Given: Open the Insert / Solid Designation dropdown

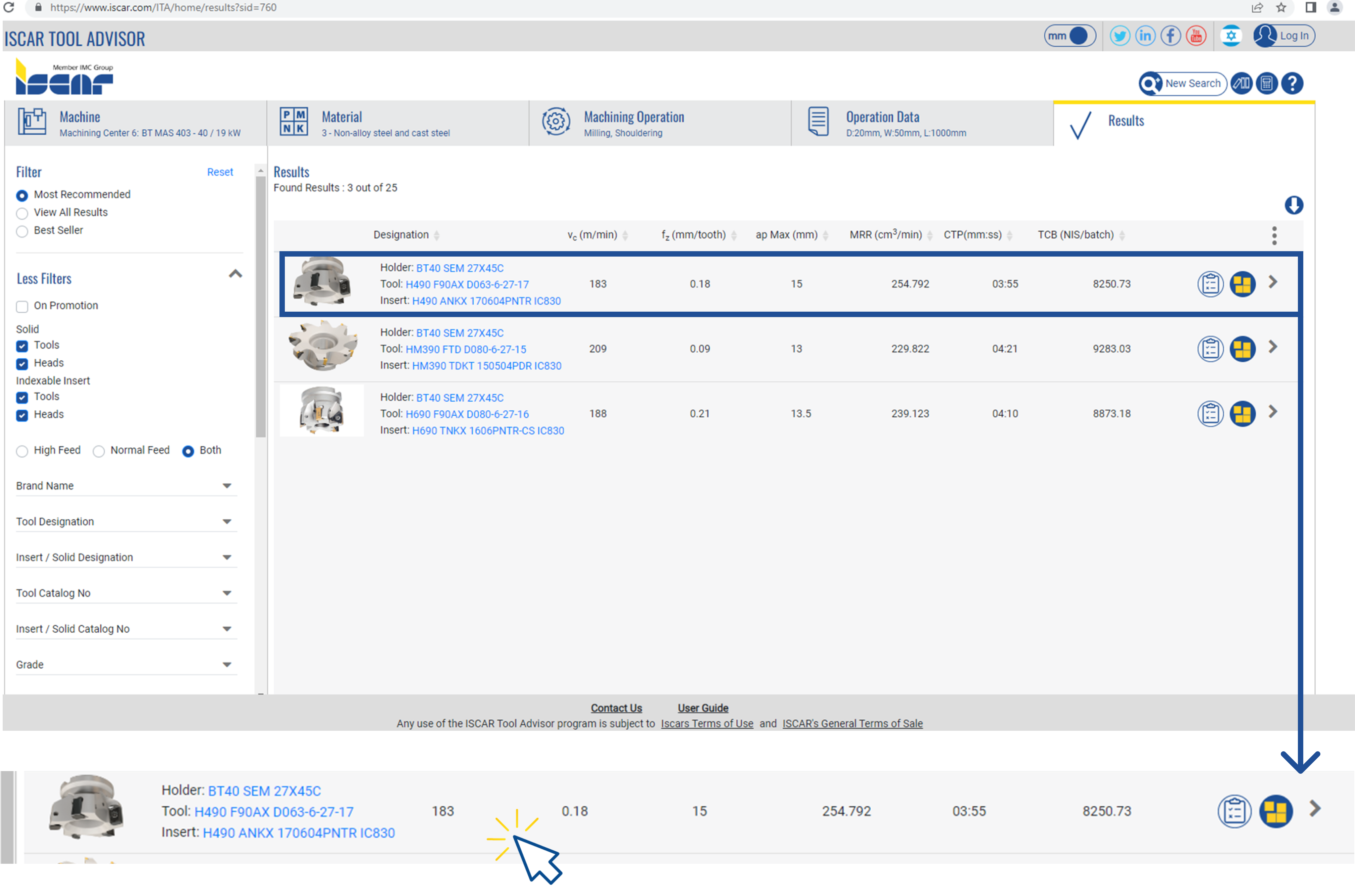Looking at the screenshot, I should tap(126, 558).
